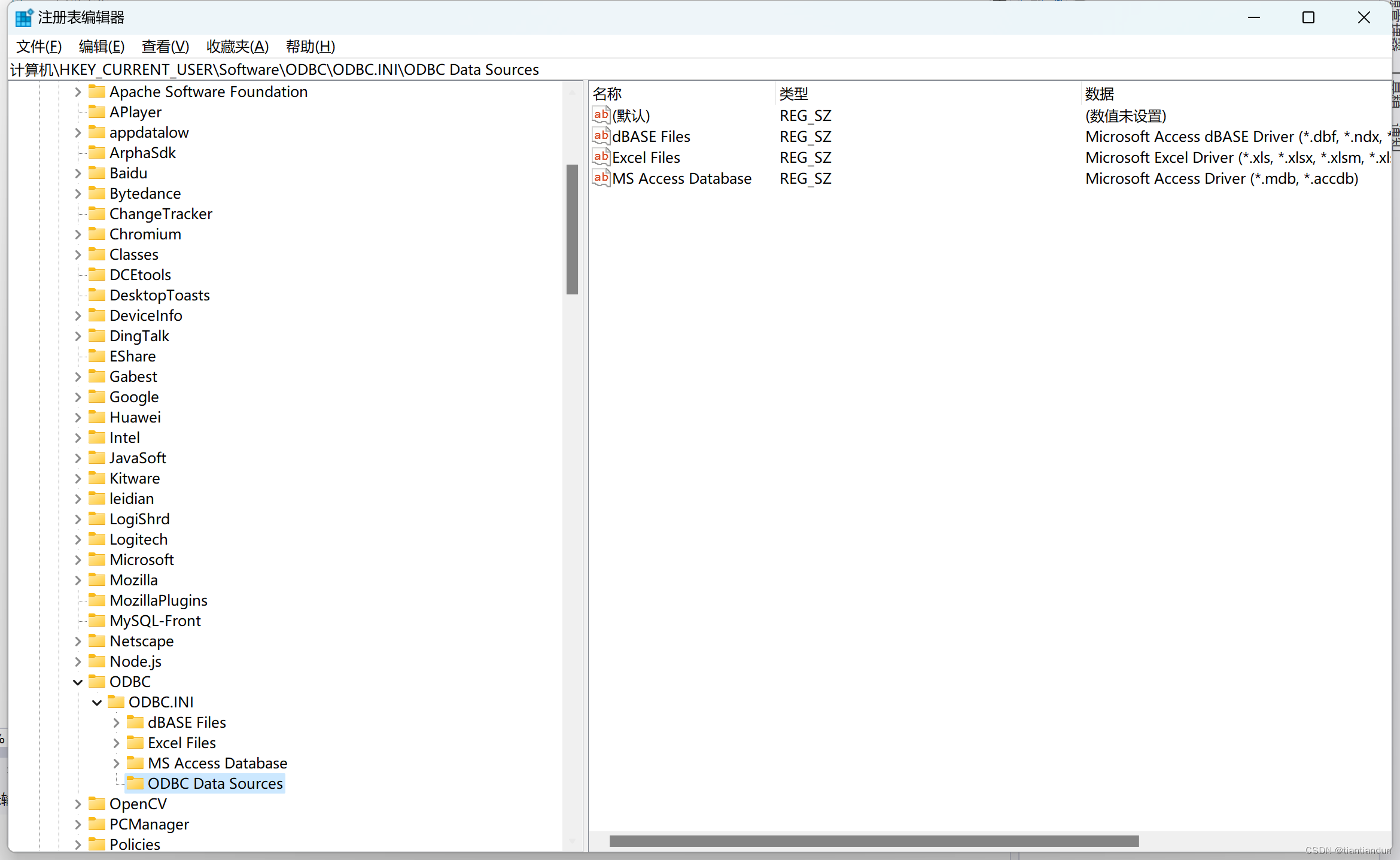Open the 文件(F) menu
1400x860 pixels.
pyautogui.click(x=39, y=47)
